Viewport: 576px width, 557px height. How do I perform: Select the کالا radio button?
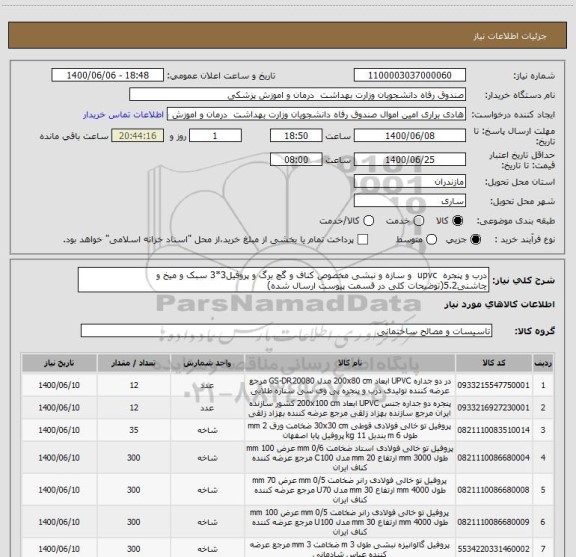(457, 221)
